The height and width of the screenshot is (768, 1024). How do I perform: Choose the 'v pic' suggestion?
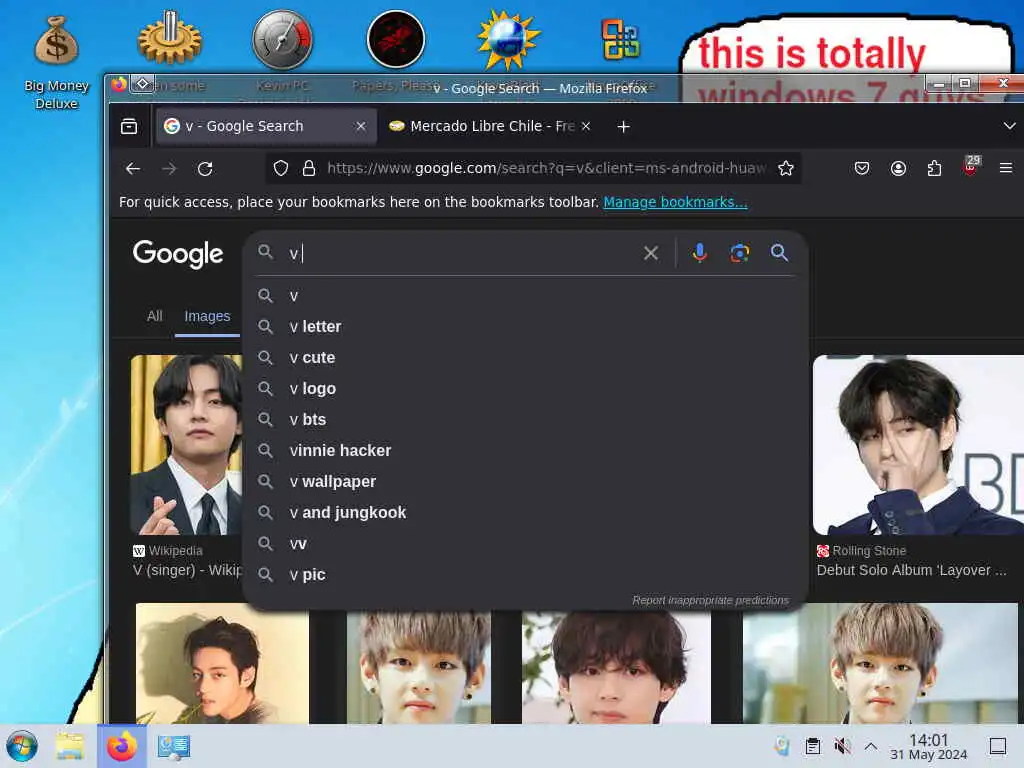point(526,575)
